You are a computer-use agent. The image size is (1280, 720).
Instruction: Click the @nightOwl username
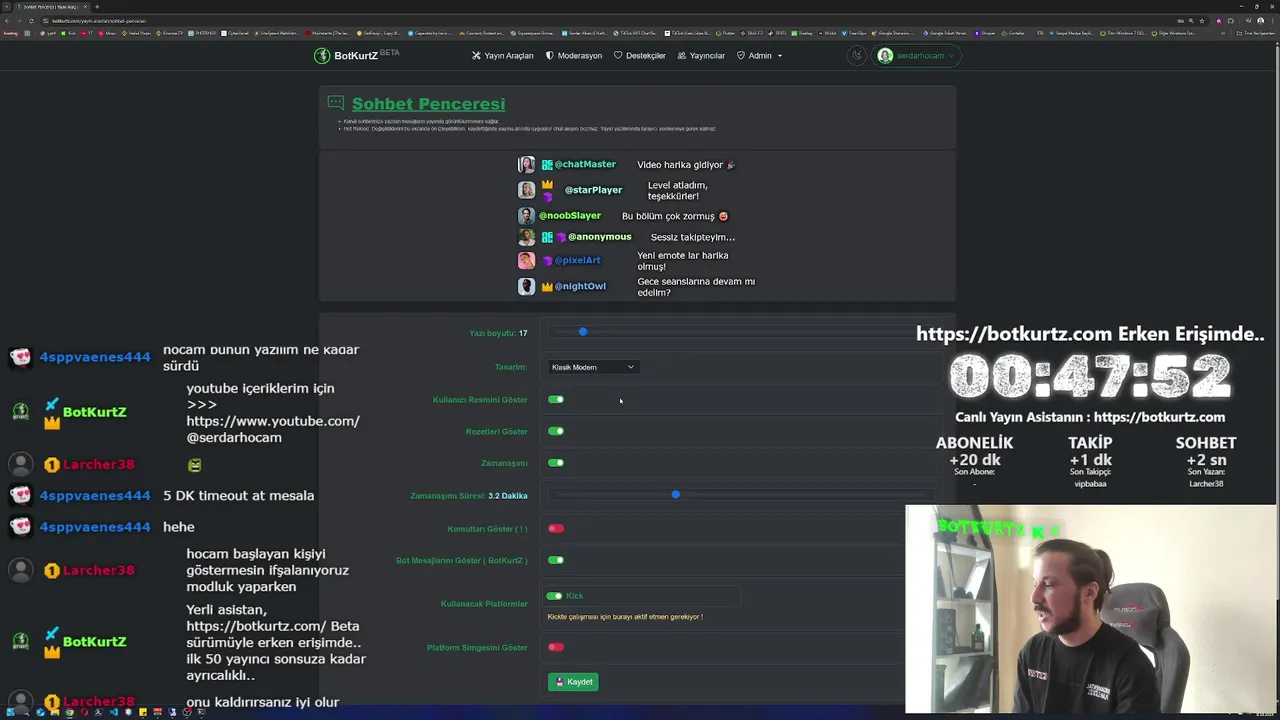click(x=580, y=286)
